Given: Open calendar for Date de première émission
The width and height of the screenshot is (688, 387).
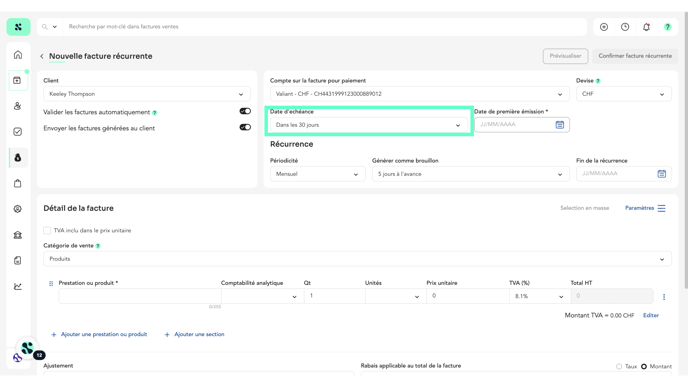Looking at the screenshot, I should coord(559,125).
